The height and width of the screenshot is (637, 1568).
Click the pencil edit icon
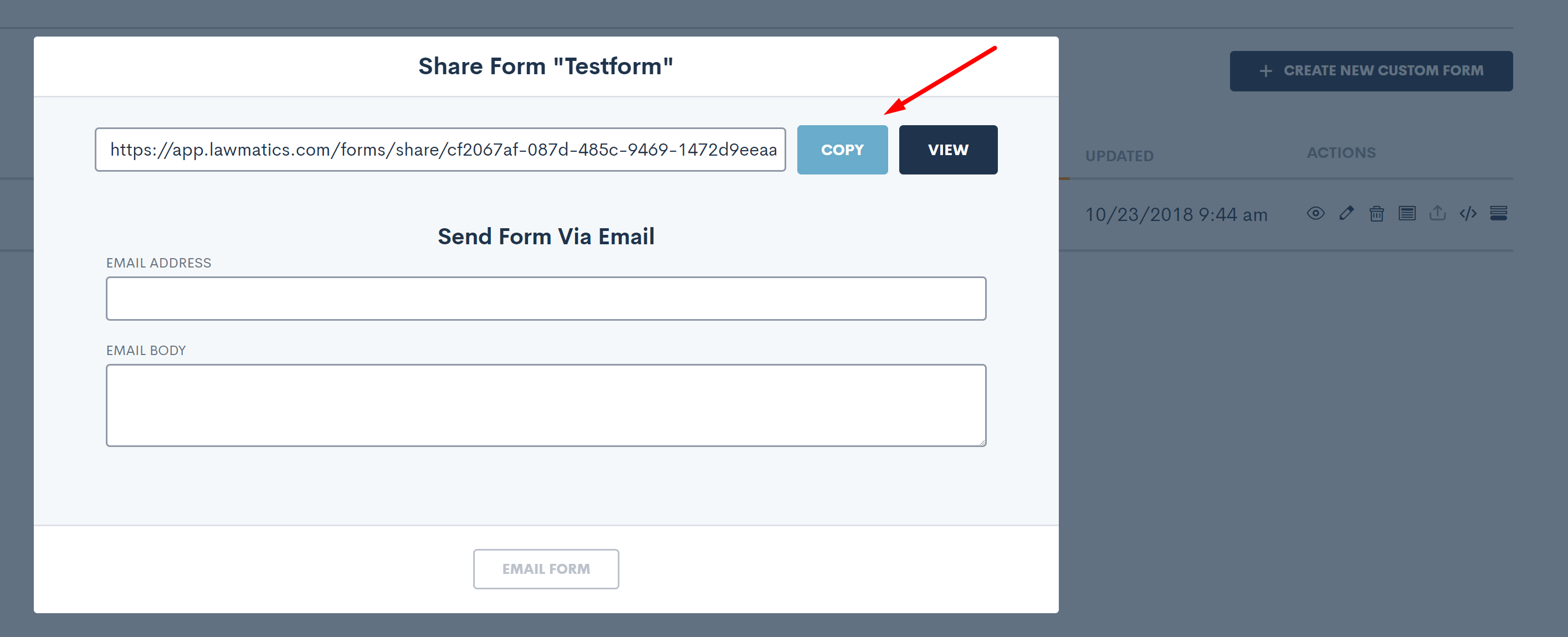(1346, 214)
